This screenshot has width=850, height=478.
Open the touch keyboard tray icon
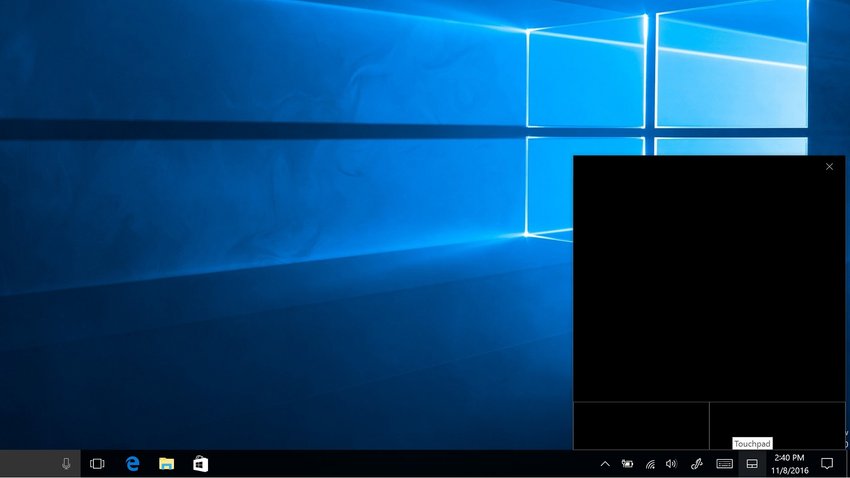pyautogui.click(x=724, y=464)
